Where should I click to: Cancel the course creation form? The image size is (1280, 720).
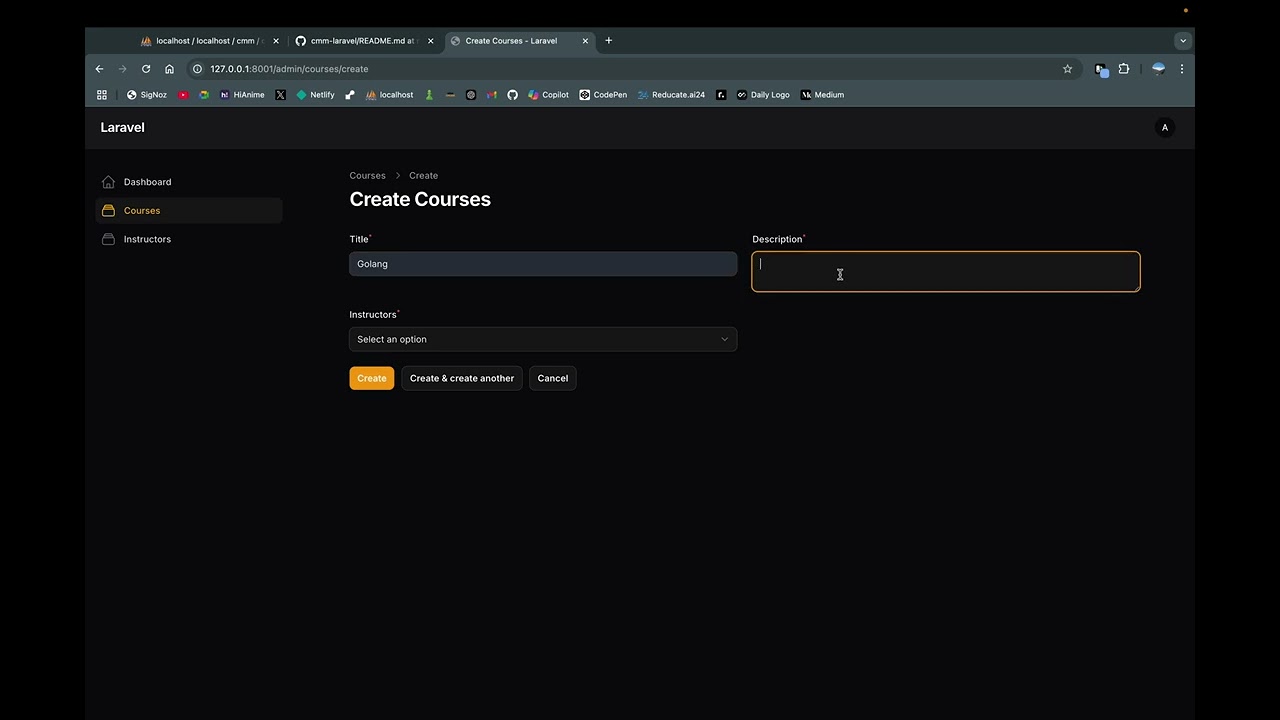(553, 378)
